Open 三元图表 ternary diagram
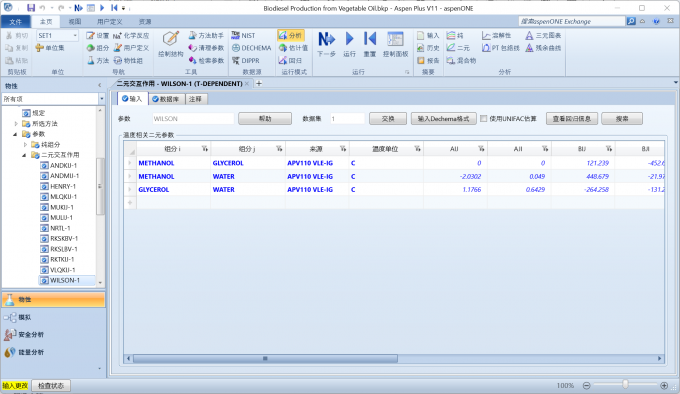Screen dimensions: 680x394 tap(543, 36)
